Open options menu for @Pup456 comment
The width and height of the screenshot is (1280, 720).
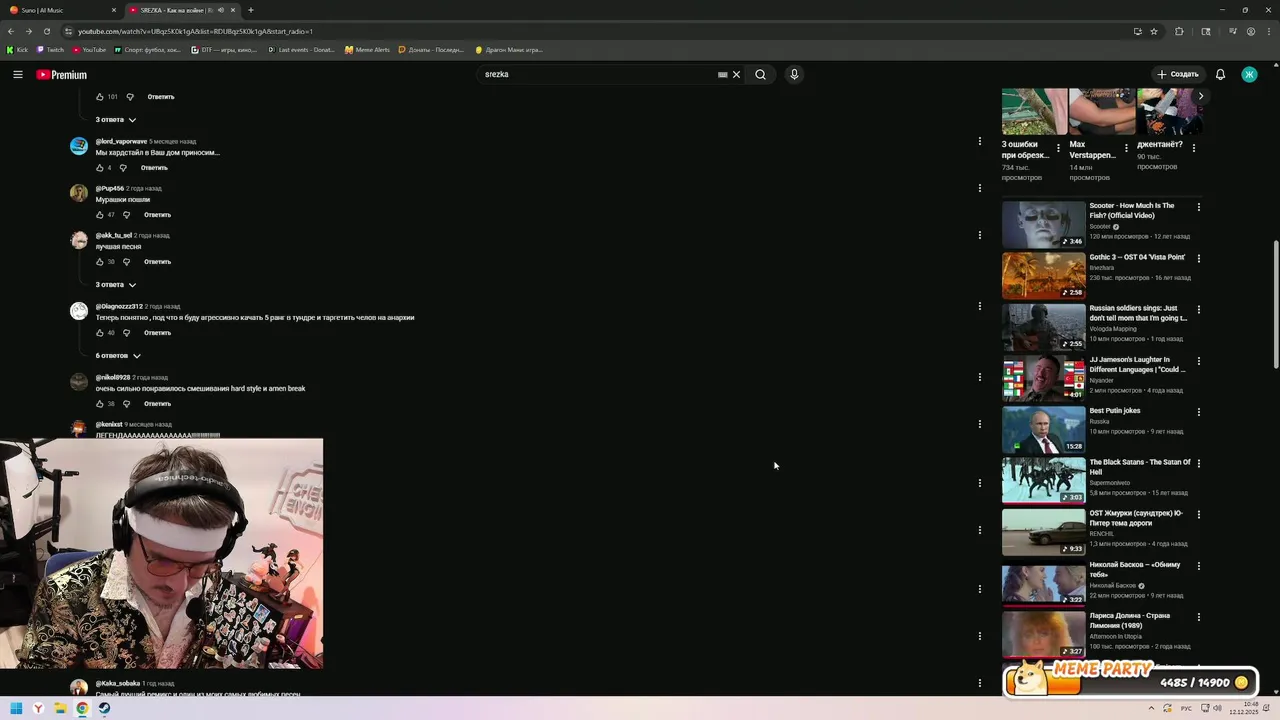point(980,188)
